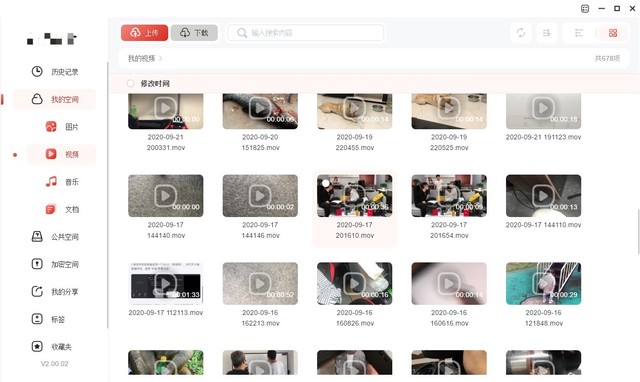Open 历史记录 history in sidebar
The width and height of the screenshot is (640, 382).
pyautogui.click(x=55, y=72)
